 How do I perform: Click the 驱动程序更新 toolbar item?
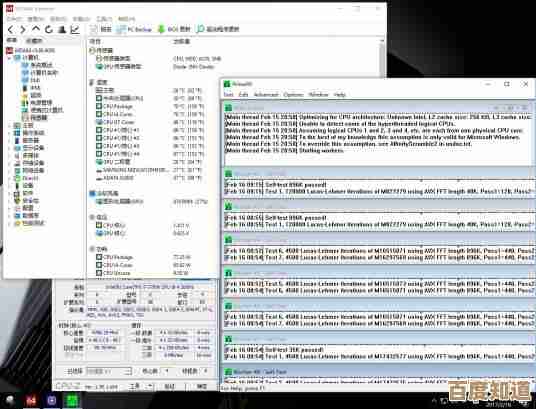click(x=218, y=29)
